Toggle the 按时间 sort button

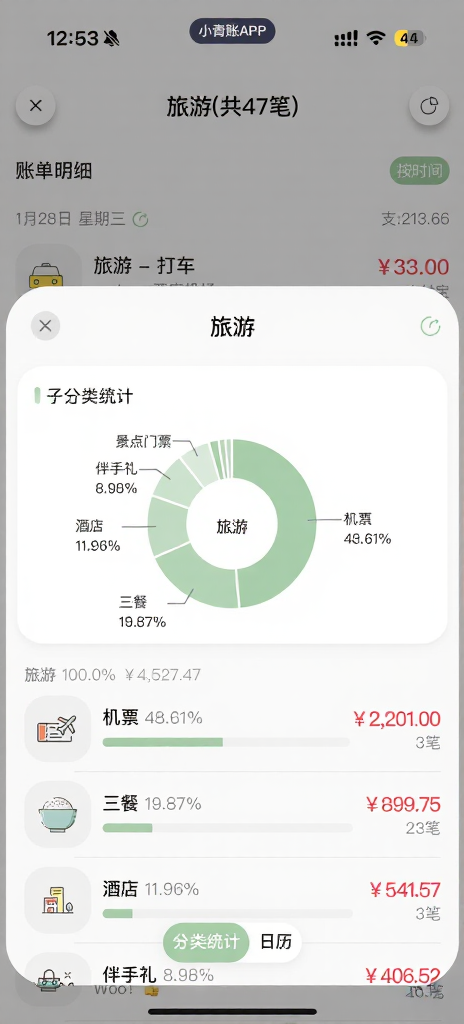tap(420, 171)
